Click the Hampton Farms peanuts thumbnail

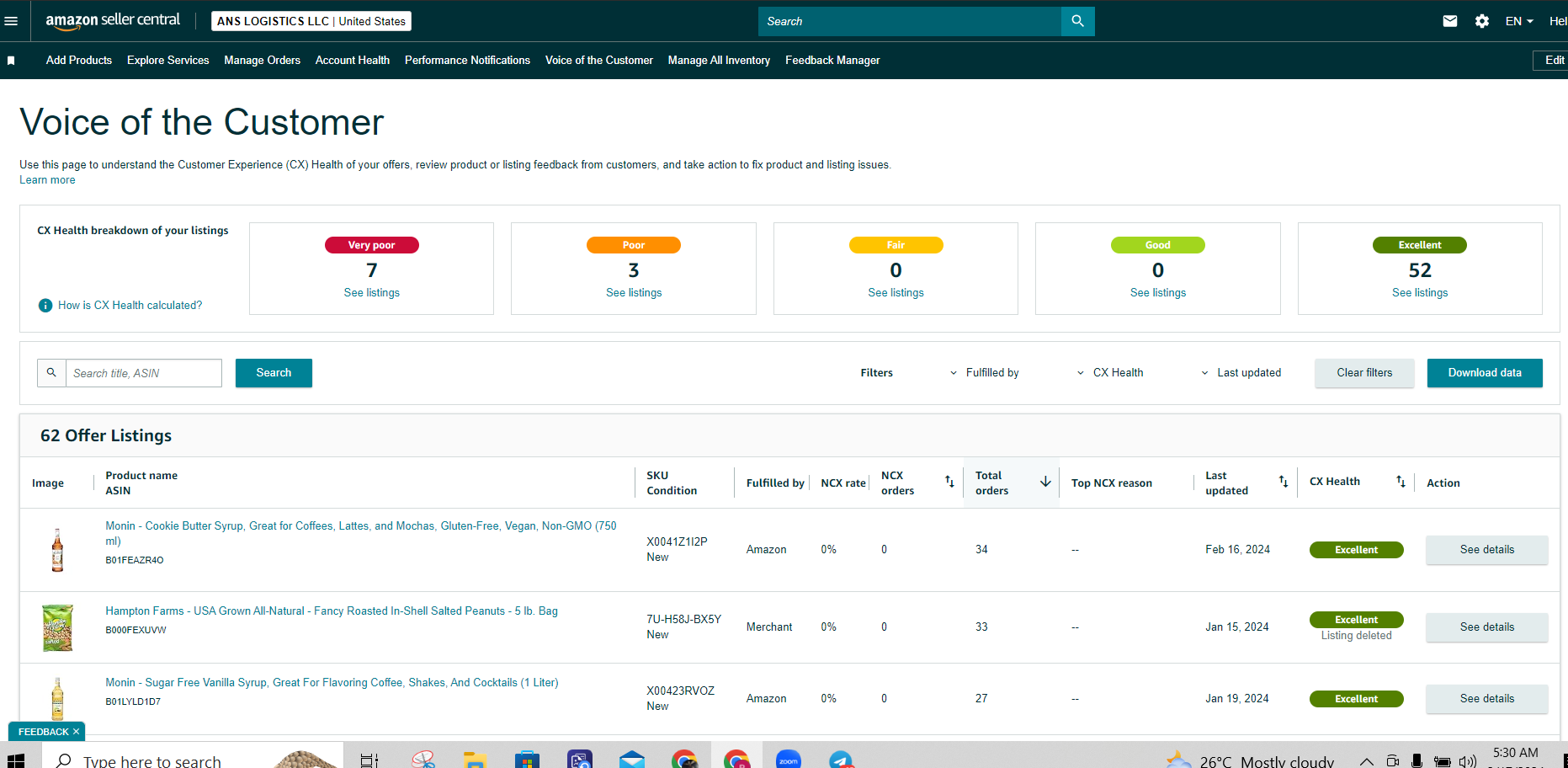click(57, 627)
